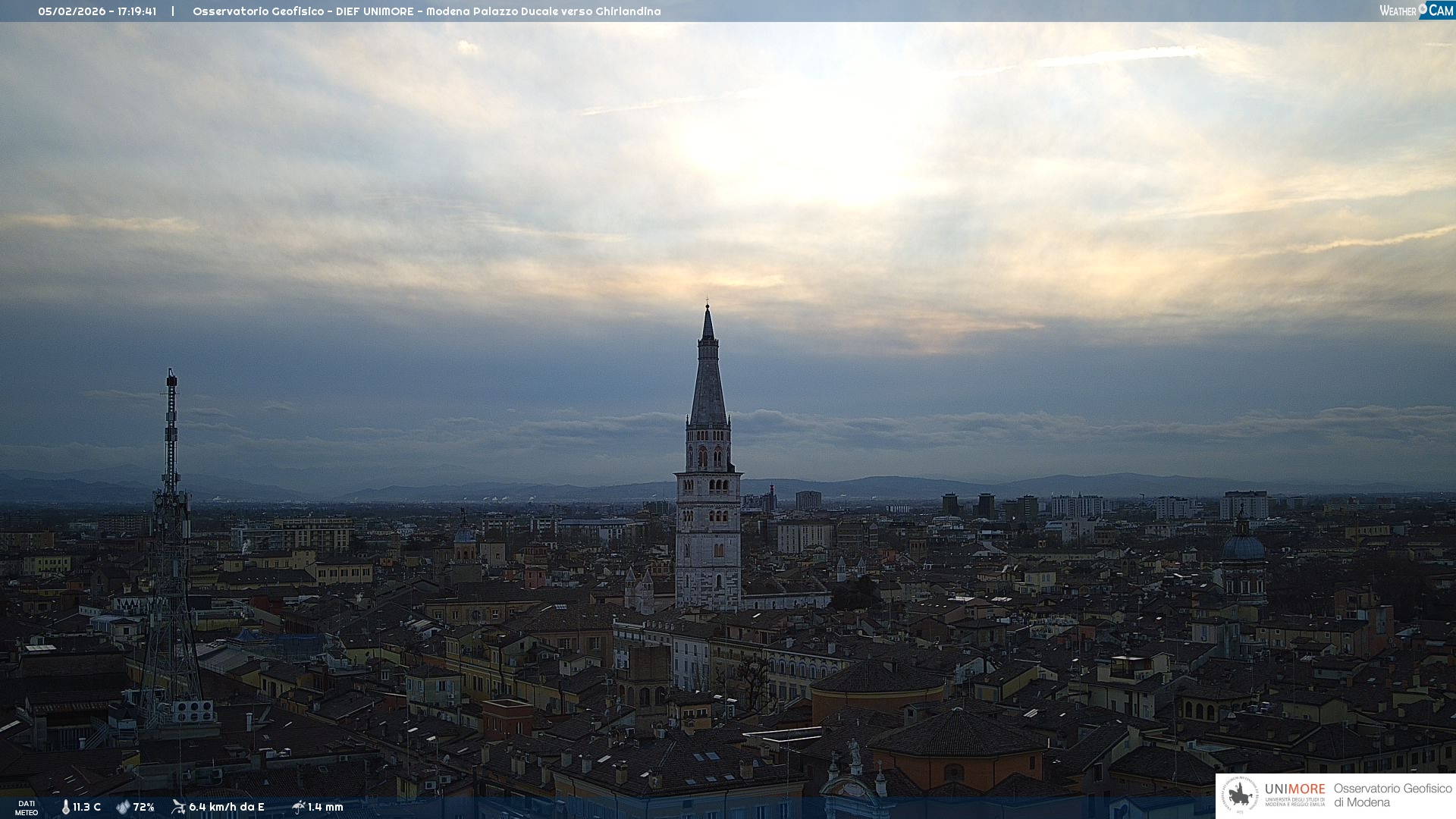Click the UNIMORE circular seal emblem
The height and width of the screenshot is (819, 1456).
(x=1241, y=795)
